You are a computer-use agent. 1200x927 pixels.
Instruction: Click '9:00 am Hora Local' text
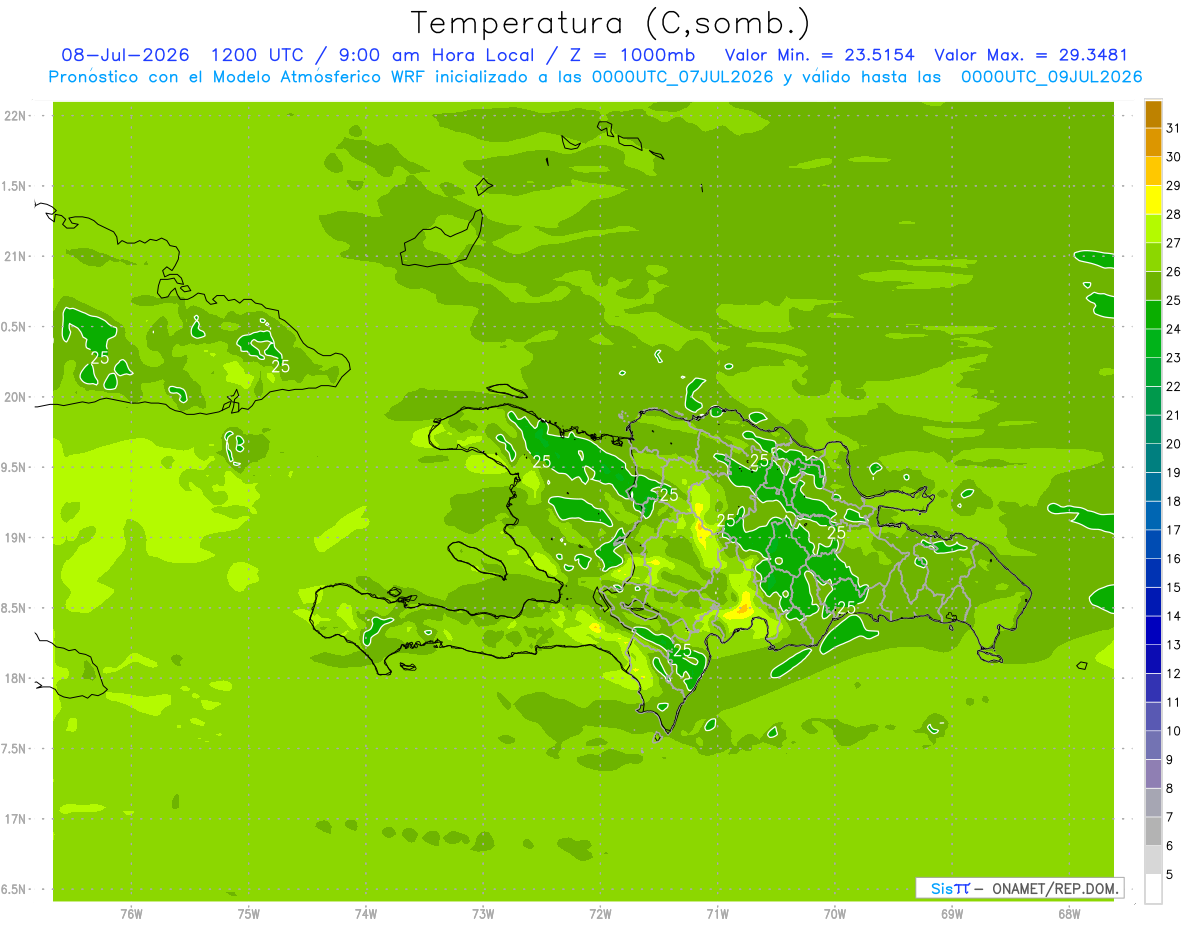click(437, 55)
